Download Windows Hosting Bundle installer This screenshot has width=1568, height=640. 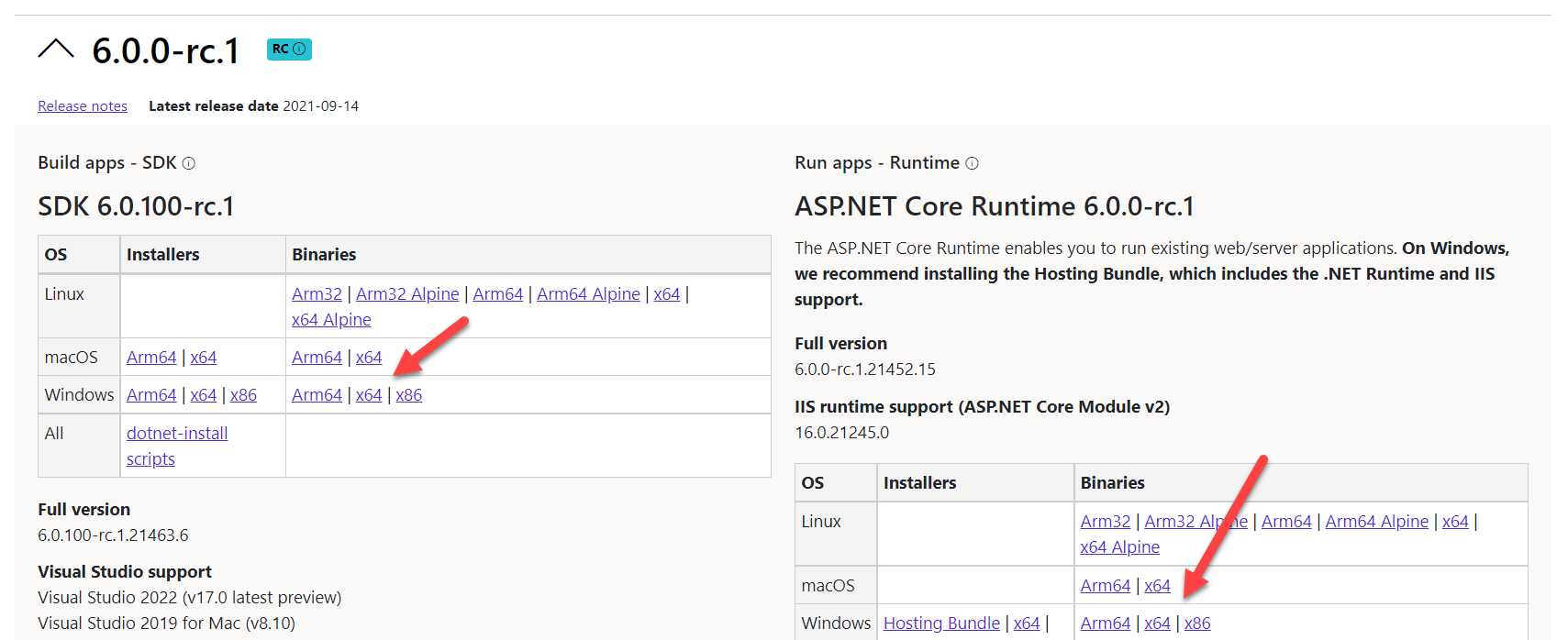[941, 623]
